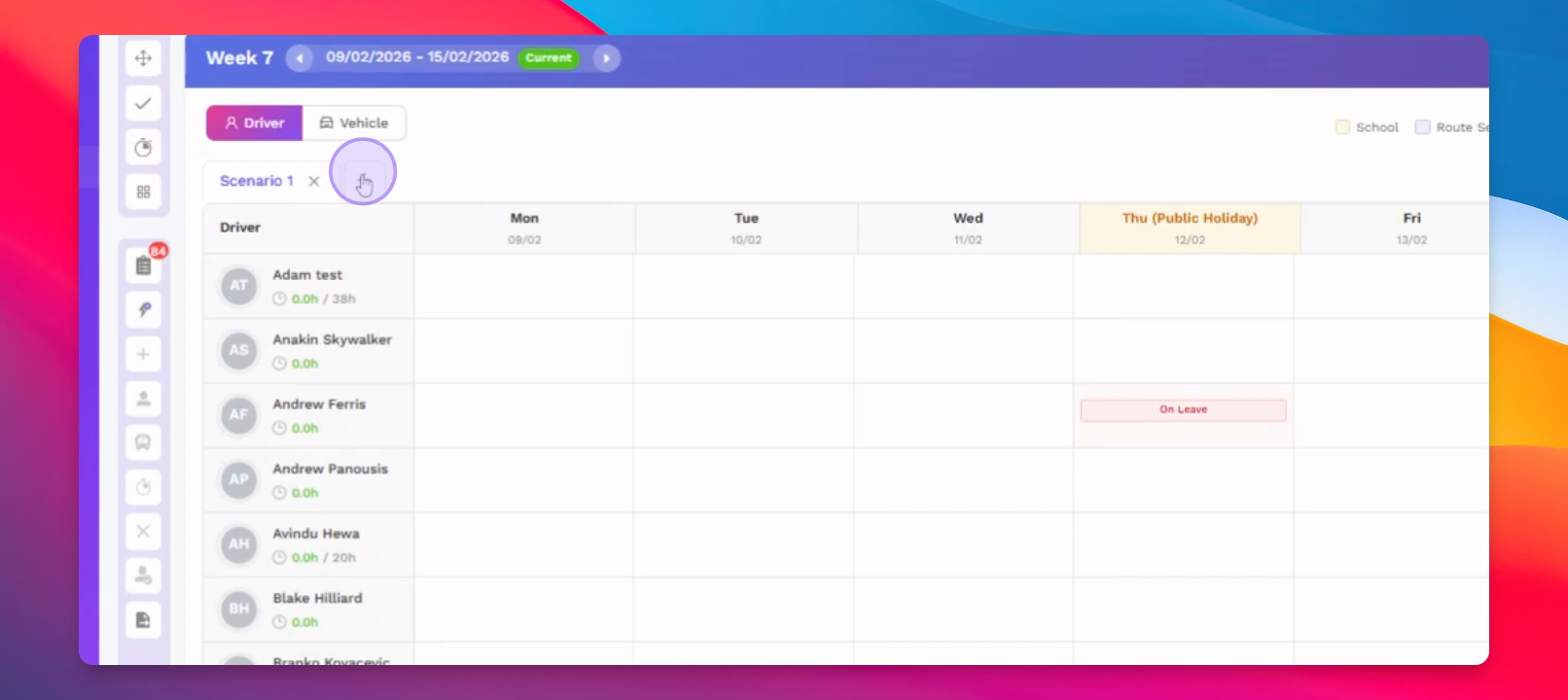Click the clock icon in Adam test's row
The width and height of the screenshot is (1568, 700).
pyautogui.click(x=279, y=299)
